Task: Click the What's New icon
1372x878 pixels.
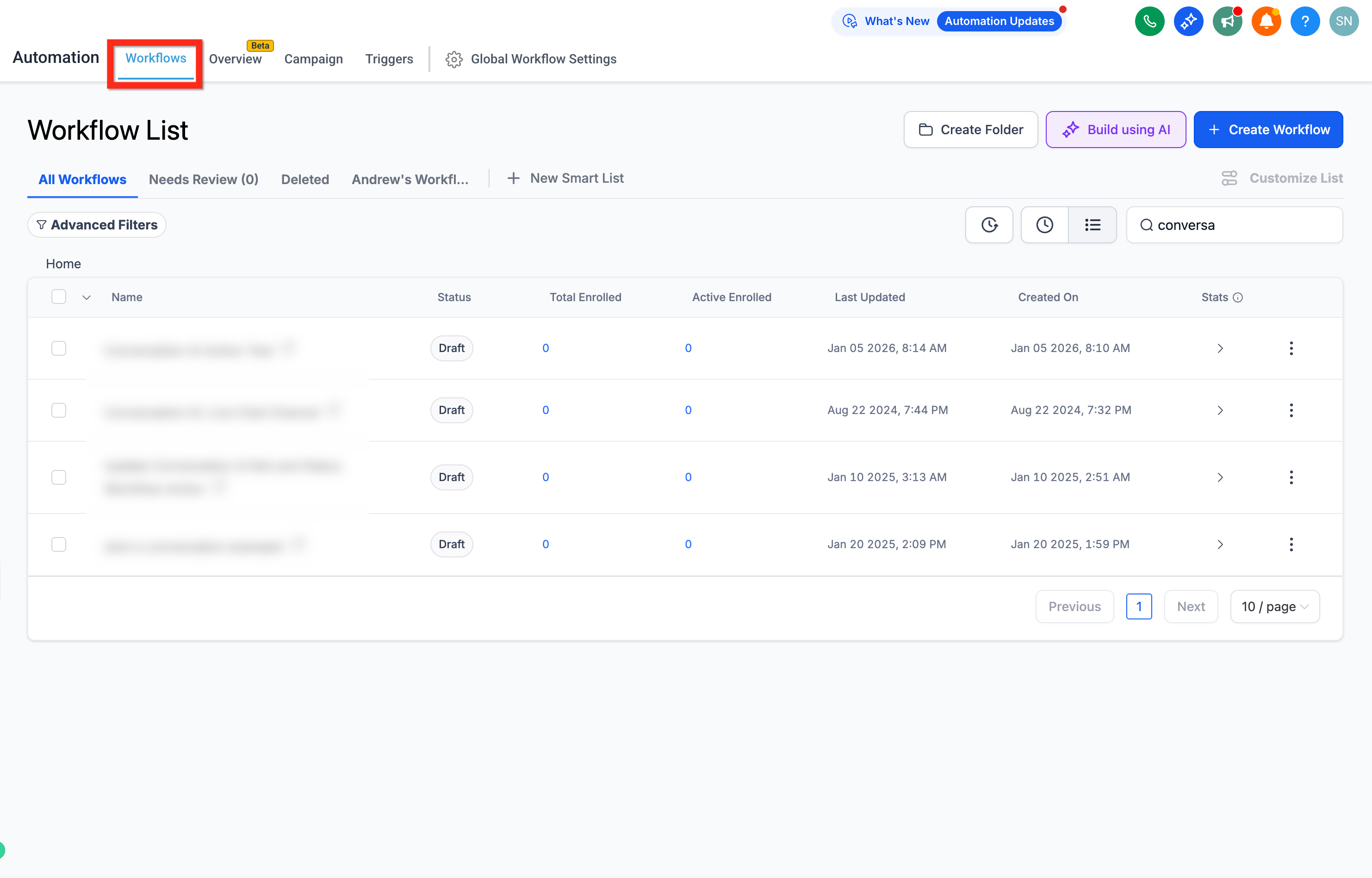Action: tap(850, 21)
